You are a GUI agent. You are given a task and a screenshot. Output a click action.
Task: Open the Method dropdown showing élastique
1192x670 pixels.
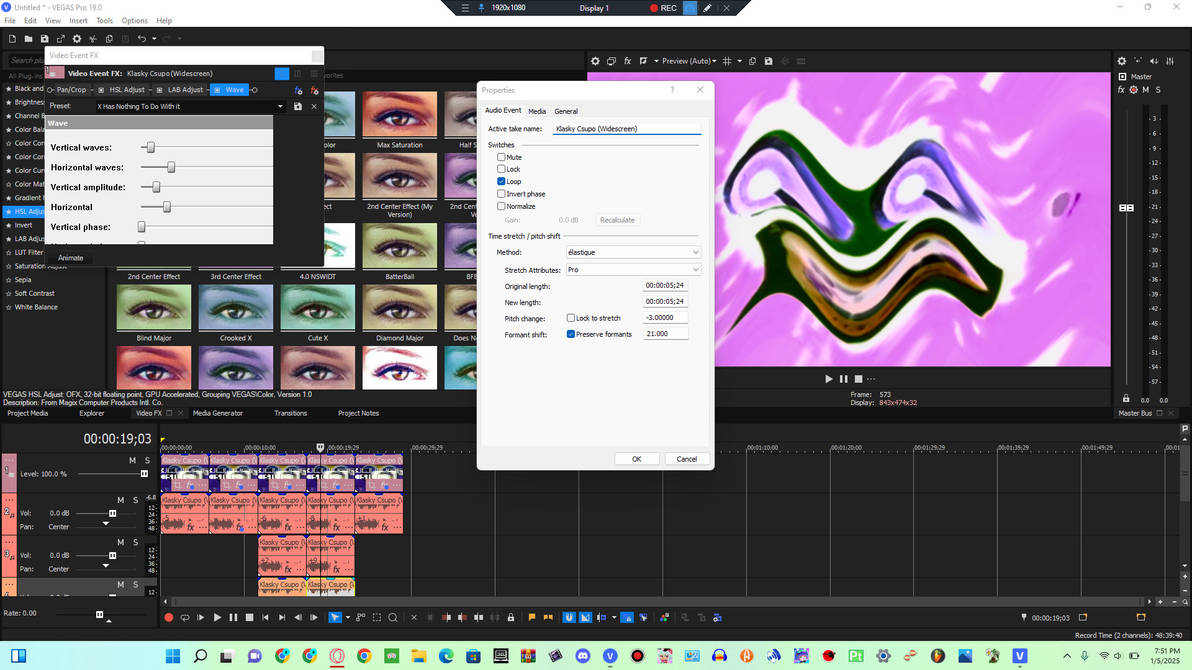633,252
